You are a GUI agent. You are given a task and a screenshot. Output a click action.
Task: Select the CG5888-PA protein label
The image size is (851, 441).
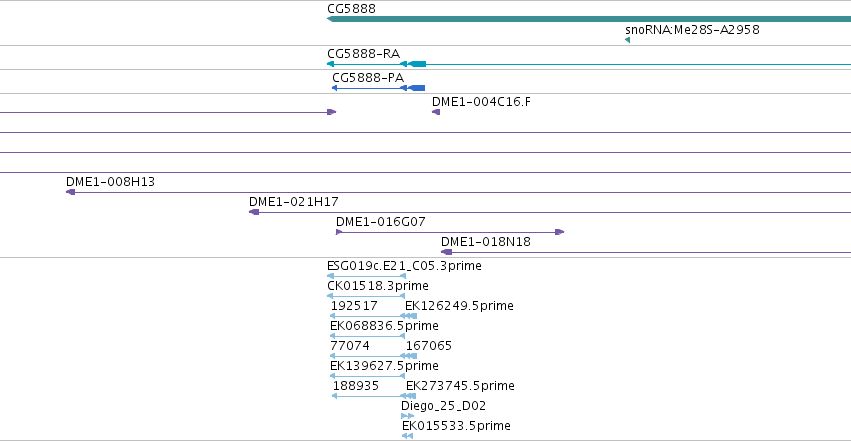click(x=368, y=78)
